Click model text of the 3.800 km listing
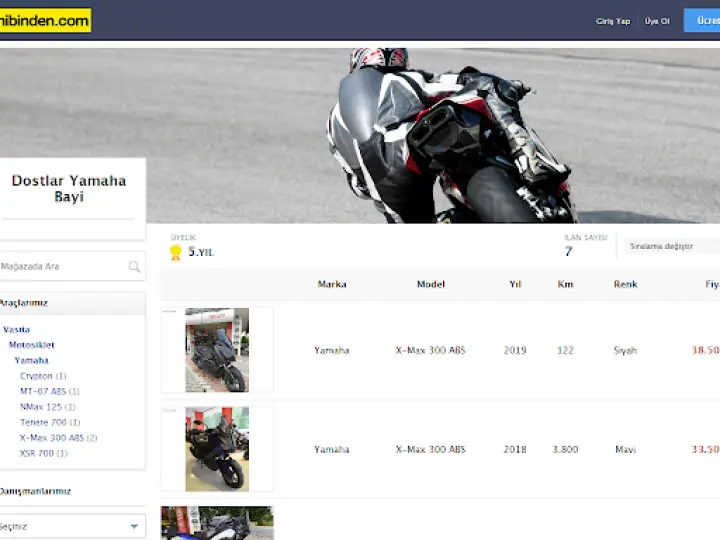Image resolution: width=720 pixels, height=540 pixels. click(431, 450)
